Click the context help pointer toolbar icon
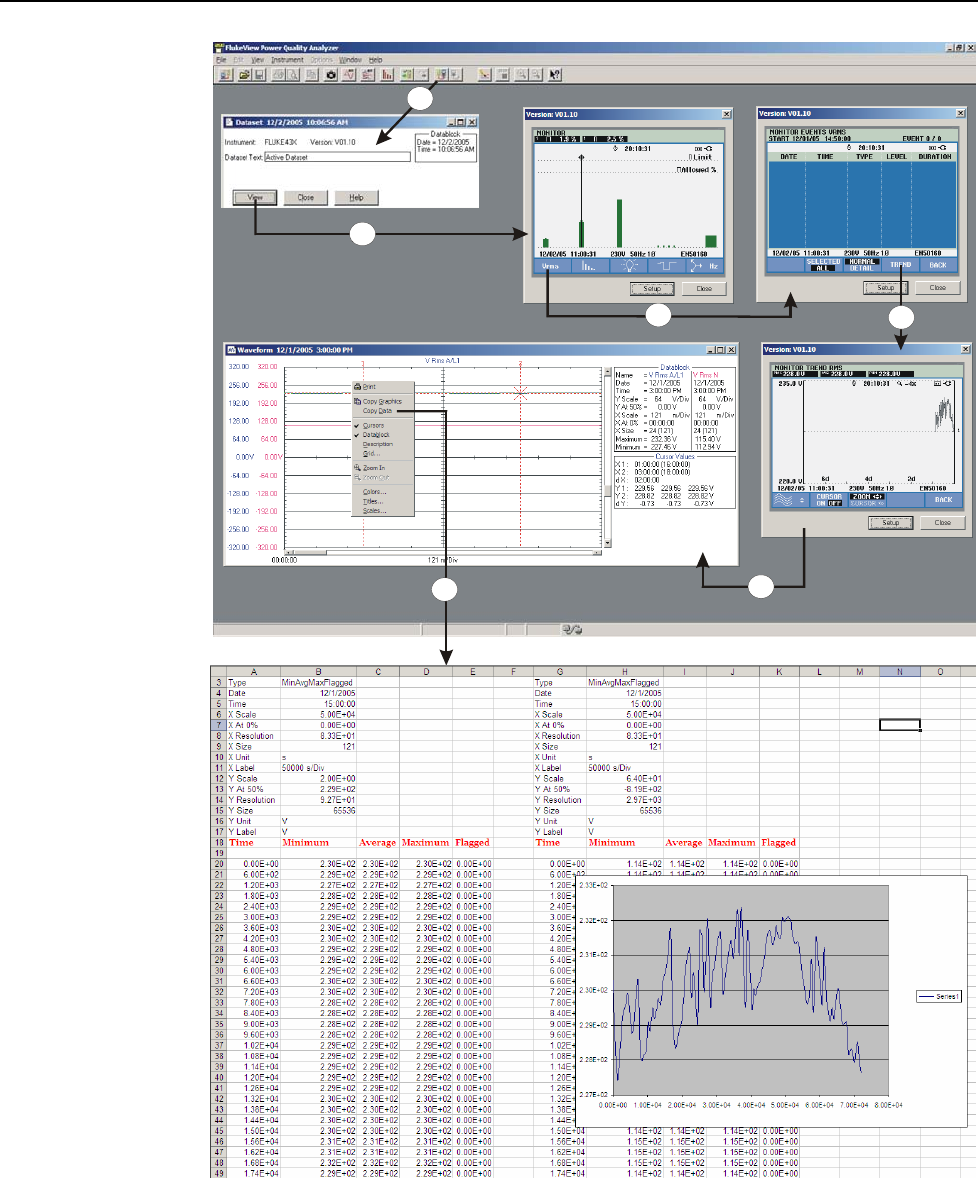The height and width of the screenshot is (1178, 978). coord(554,74)
